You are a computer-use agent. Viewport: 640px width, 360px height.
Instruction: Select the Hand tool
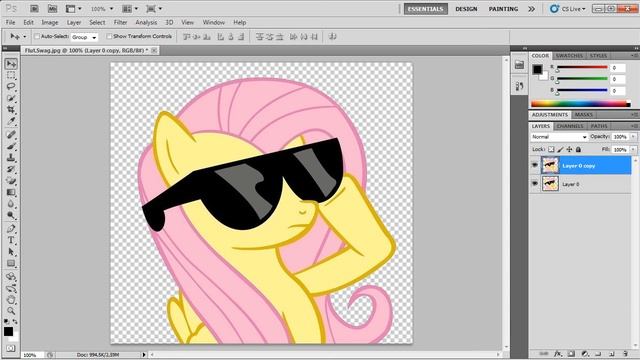coord(11,300)
